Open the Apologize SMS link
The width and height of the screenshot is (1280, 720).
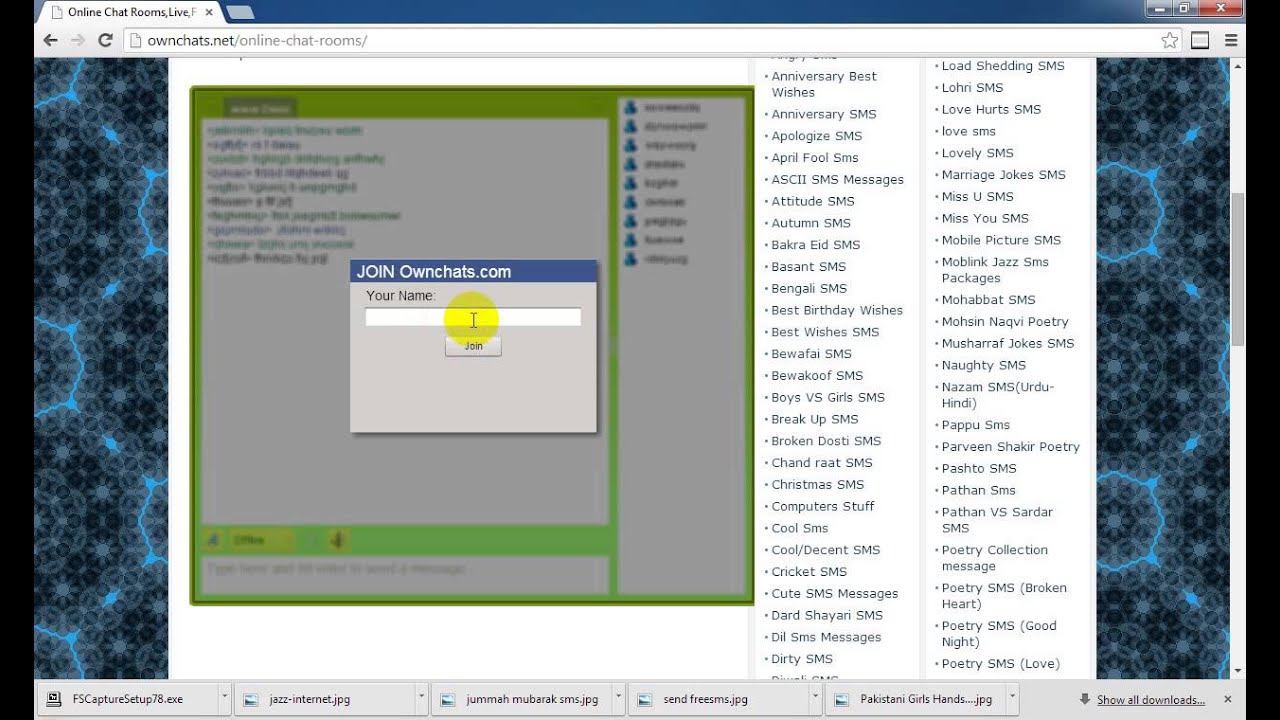point(816,136)
